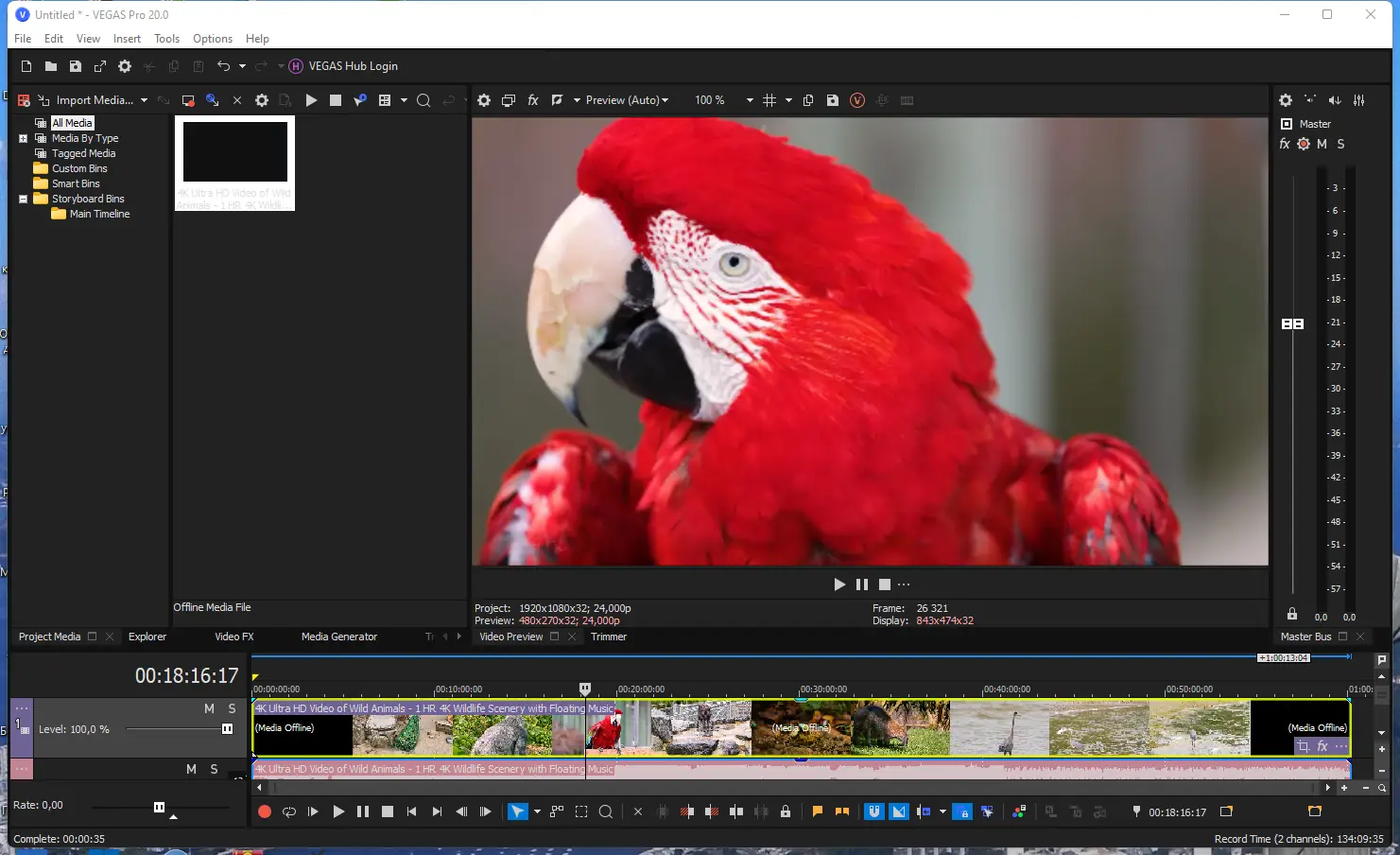Save snapshot of the preview frame
The image size is (1400, 855).
pyautogui.click(x=833, y=100)
